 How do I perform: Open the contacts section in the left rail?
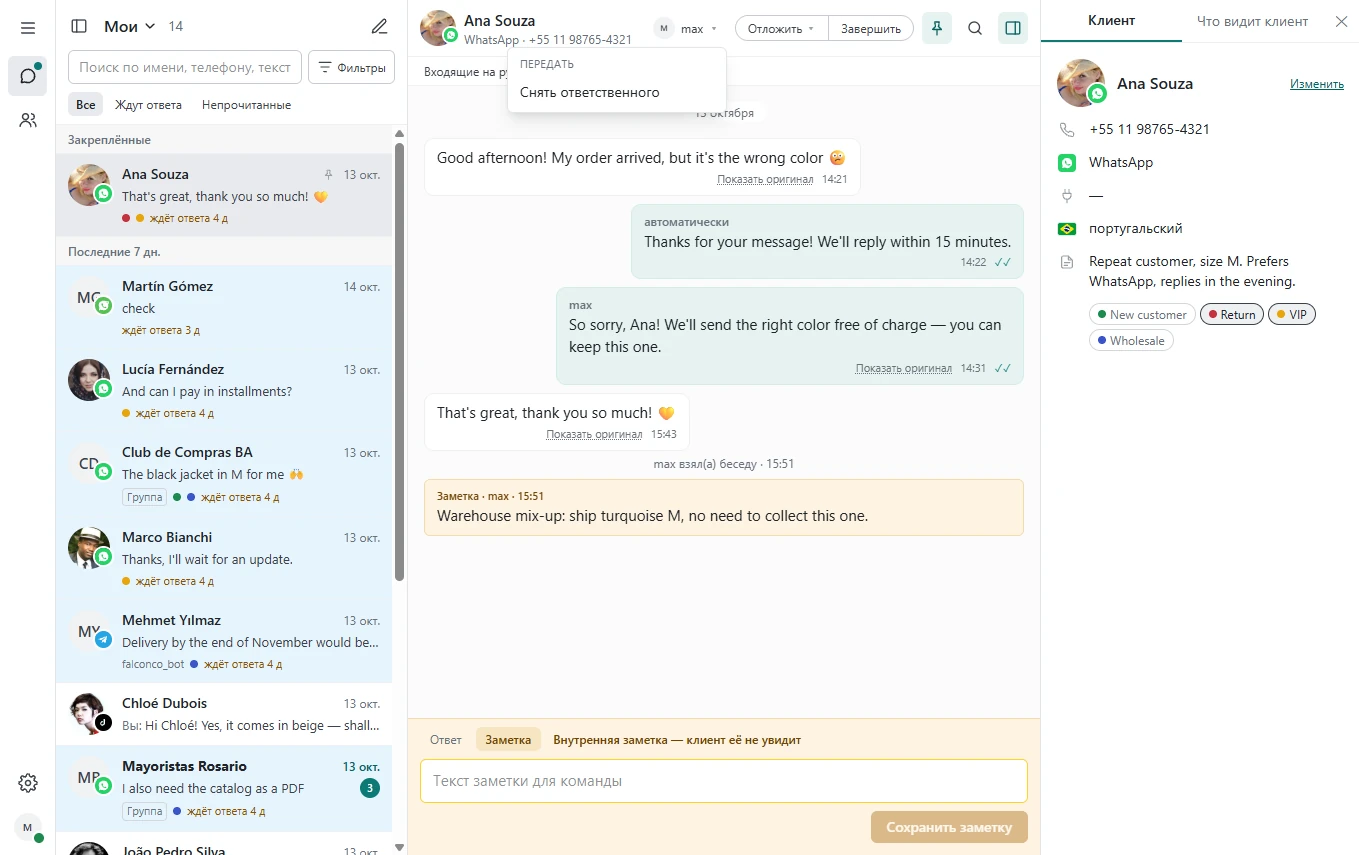click(x=28, y=121)
